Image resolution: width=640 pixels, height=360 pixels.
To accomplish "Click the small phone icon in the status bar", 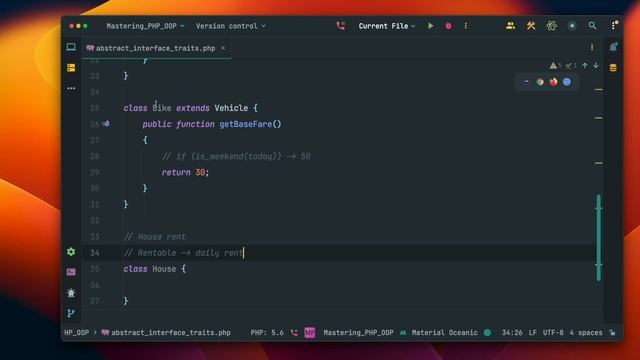I will pyautogui.click(x=294, y=333).
